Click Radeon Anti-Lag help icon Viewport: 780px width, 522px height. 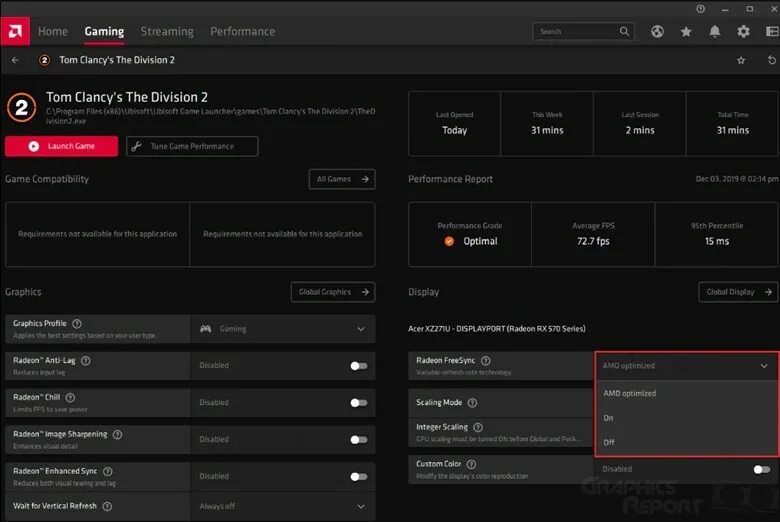(x=86, y=360)
